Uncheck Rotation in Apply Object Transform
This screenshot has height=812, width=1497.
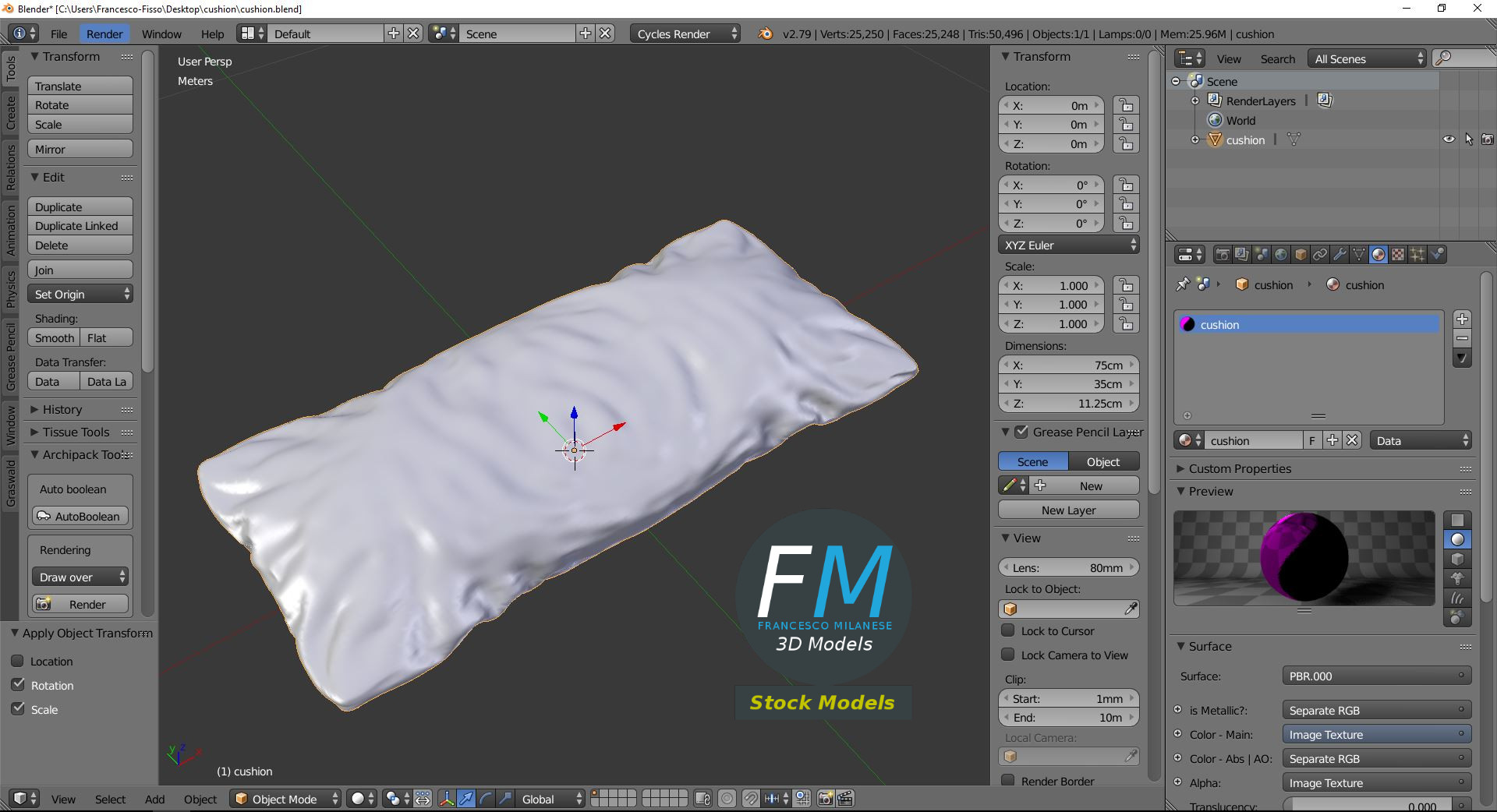[x=18, y=684]
